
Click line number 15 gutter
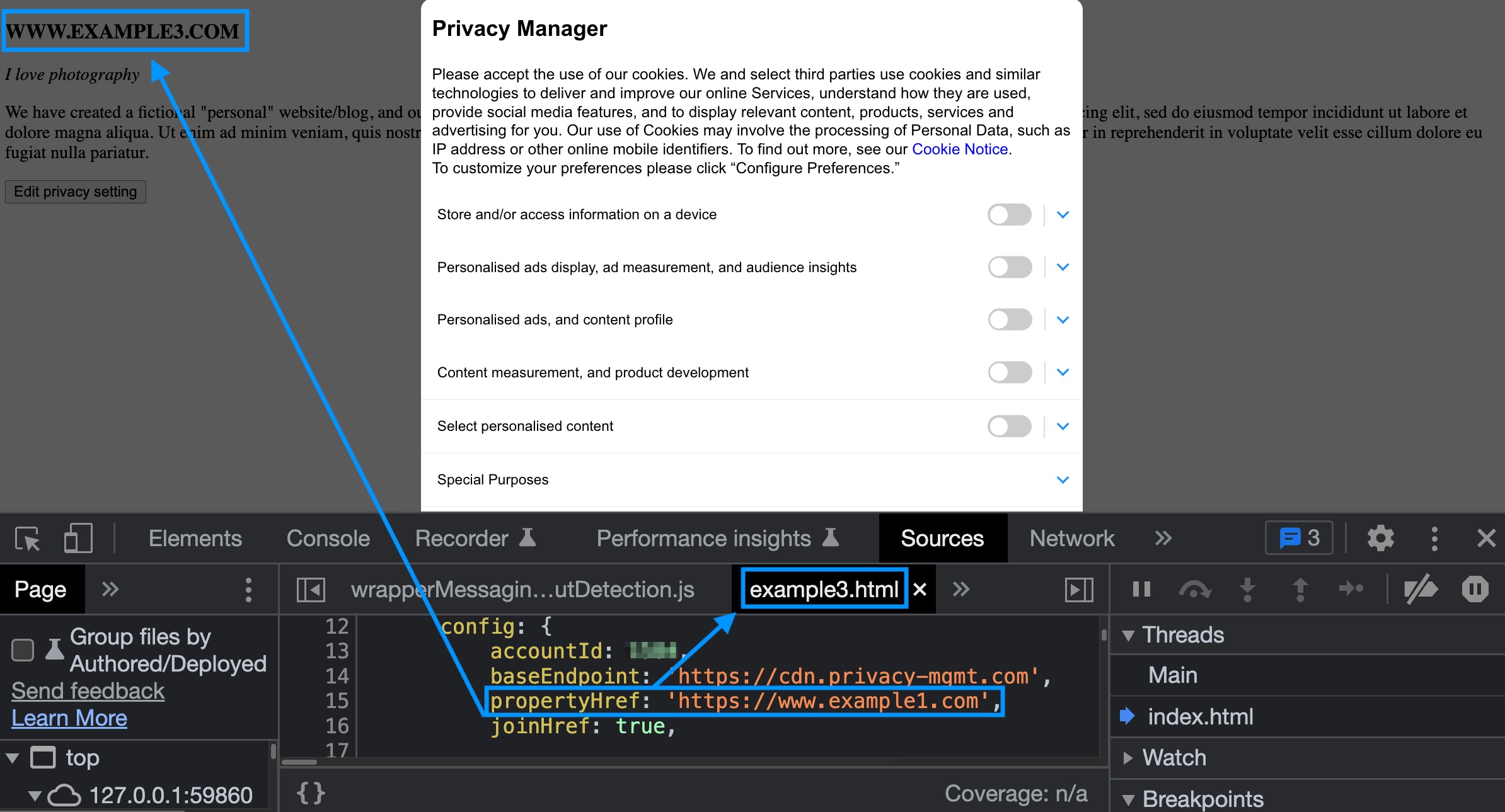click(x=337, y=701)
